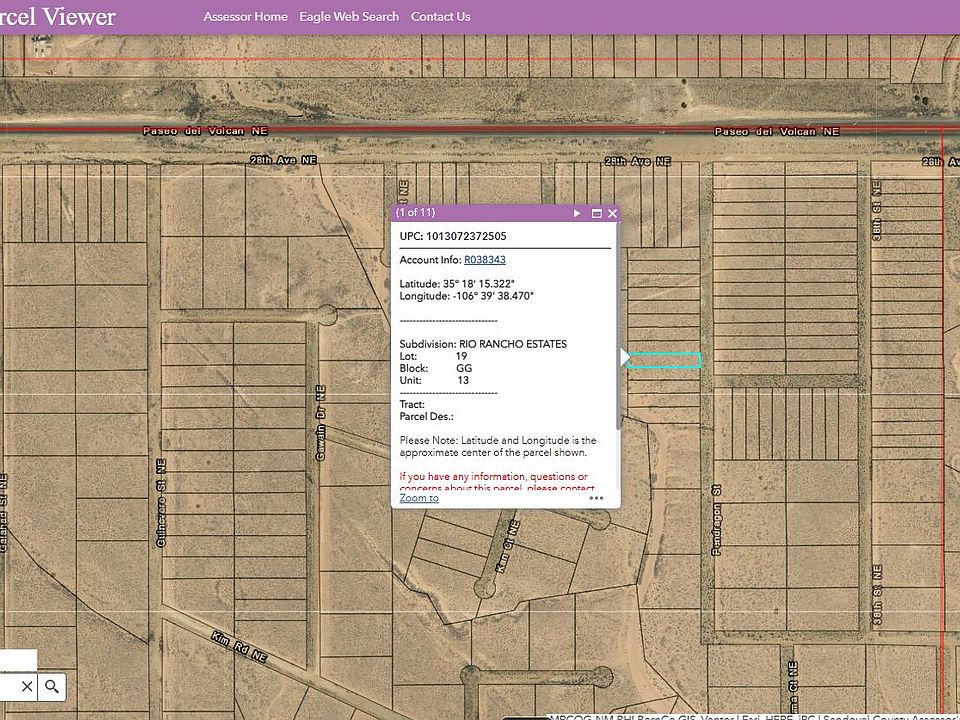Click the Parcel Des.: field label
Image resolution: width=960 pixels, height=720 pixels.
click(427, 417)
